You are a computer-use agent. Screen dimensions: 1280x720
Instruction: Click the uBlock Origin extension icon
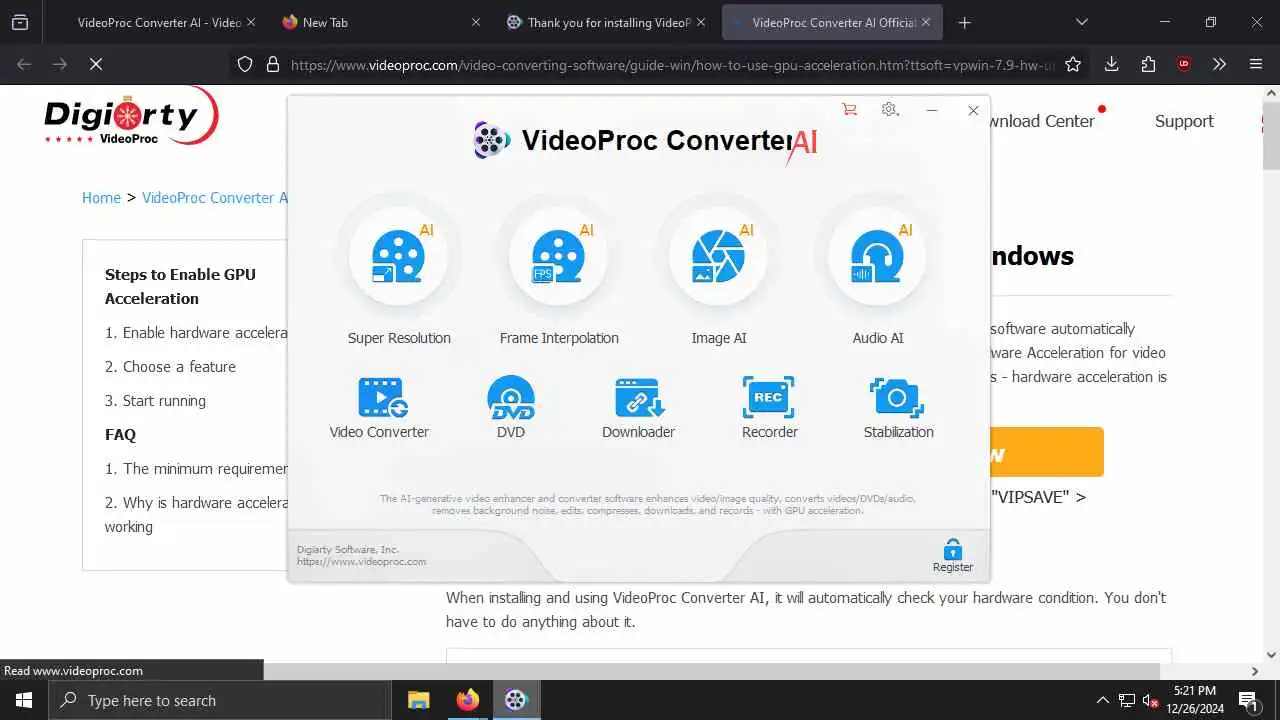[1184, 64]
